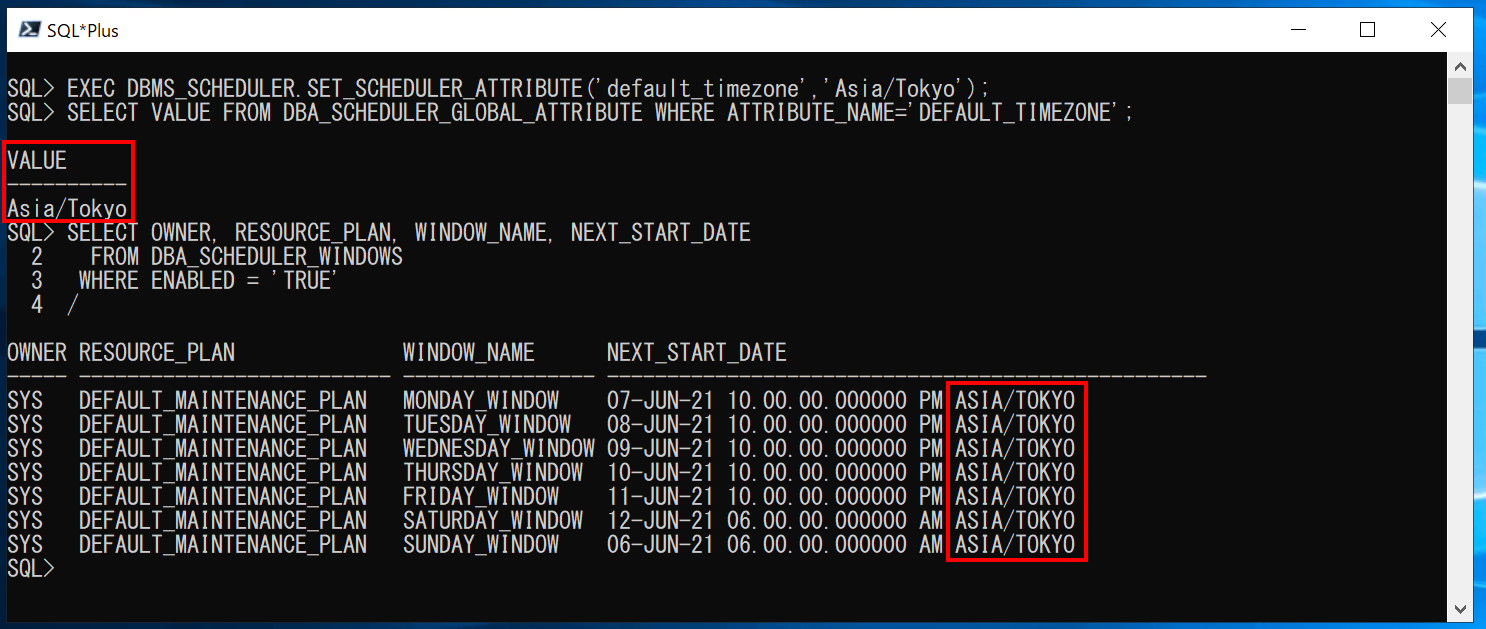This screenshot has height=629, width=1486.
Task: Click the scrollbar up arrow
Action: 1461,64
